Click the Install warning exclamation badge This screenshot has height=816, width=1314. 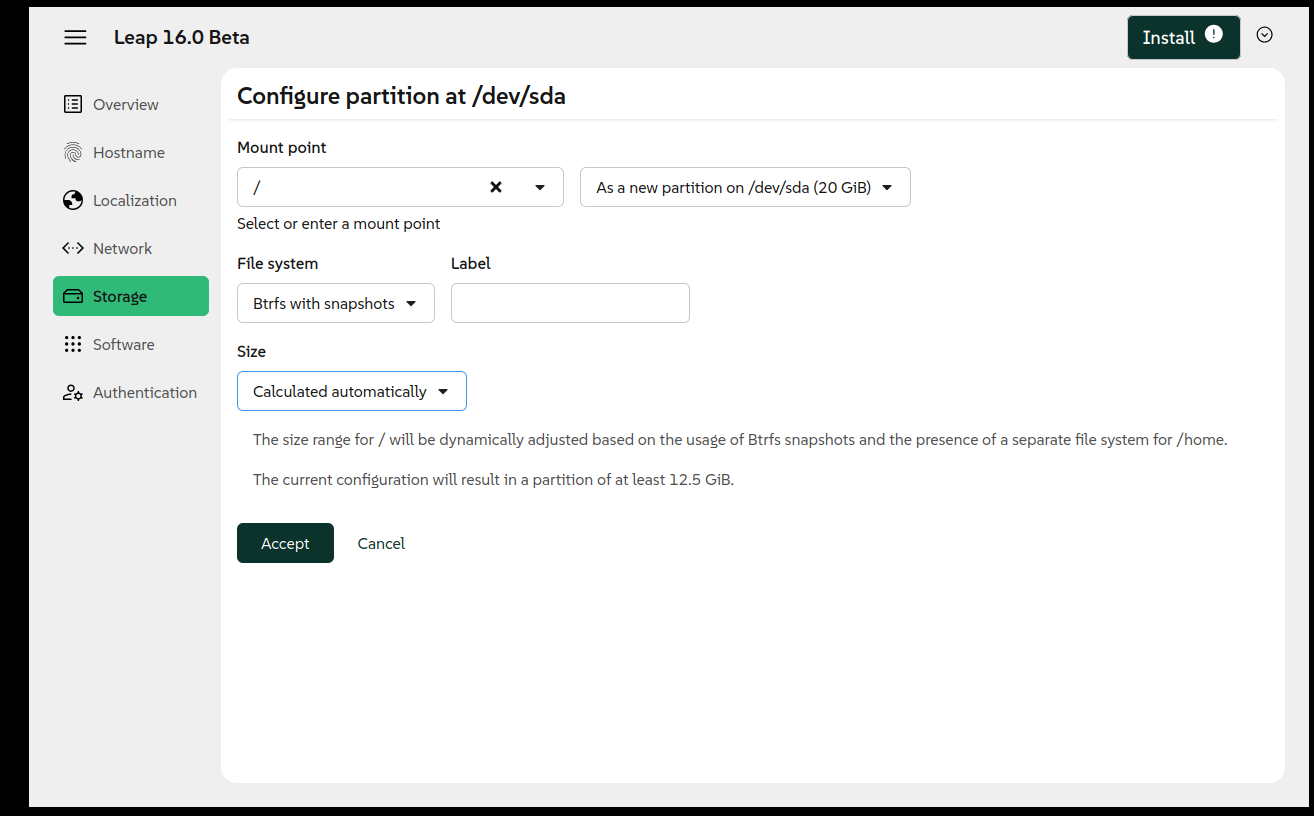point(1214,34)
